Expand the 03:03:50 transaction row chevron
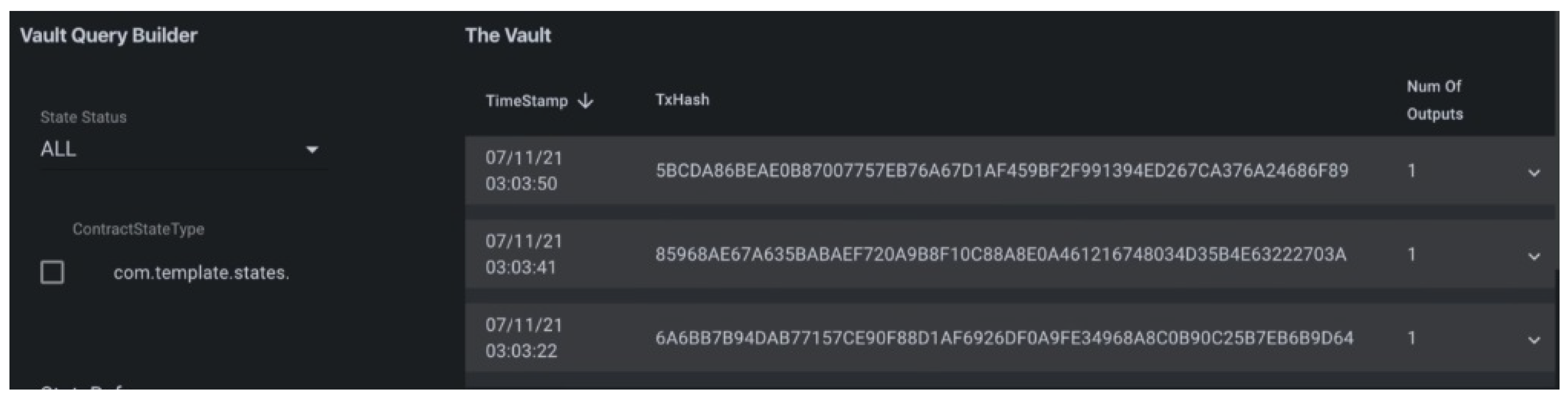1568x397 pixels. pos(1534,173)
